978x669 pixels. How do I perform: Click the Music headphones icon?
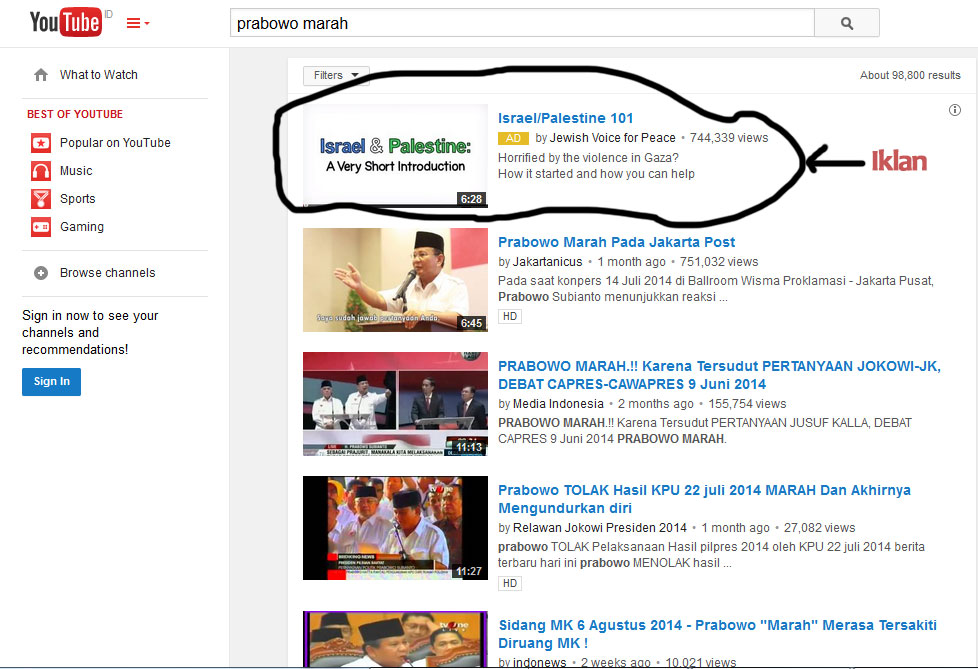[x=41, y=171]
